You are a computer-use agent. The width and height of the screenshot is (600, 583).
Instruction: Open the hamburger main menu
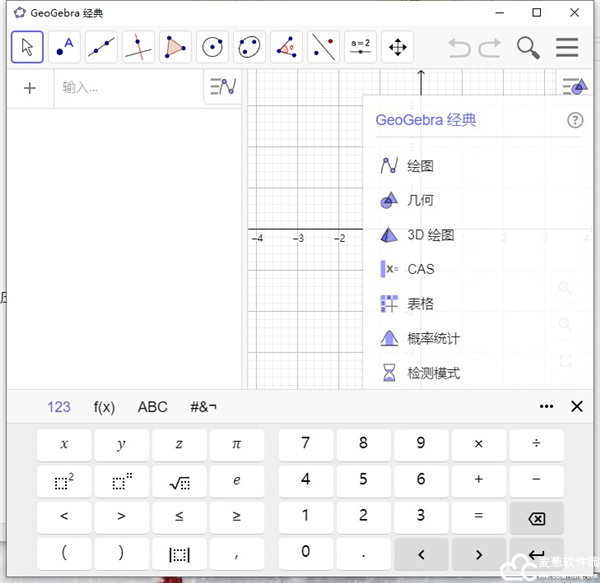567,47
